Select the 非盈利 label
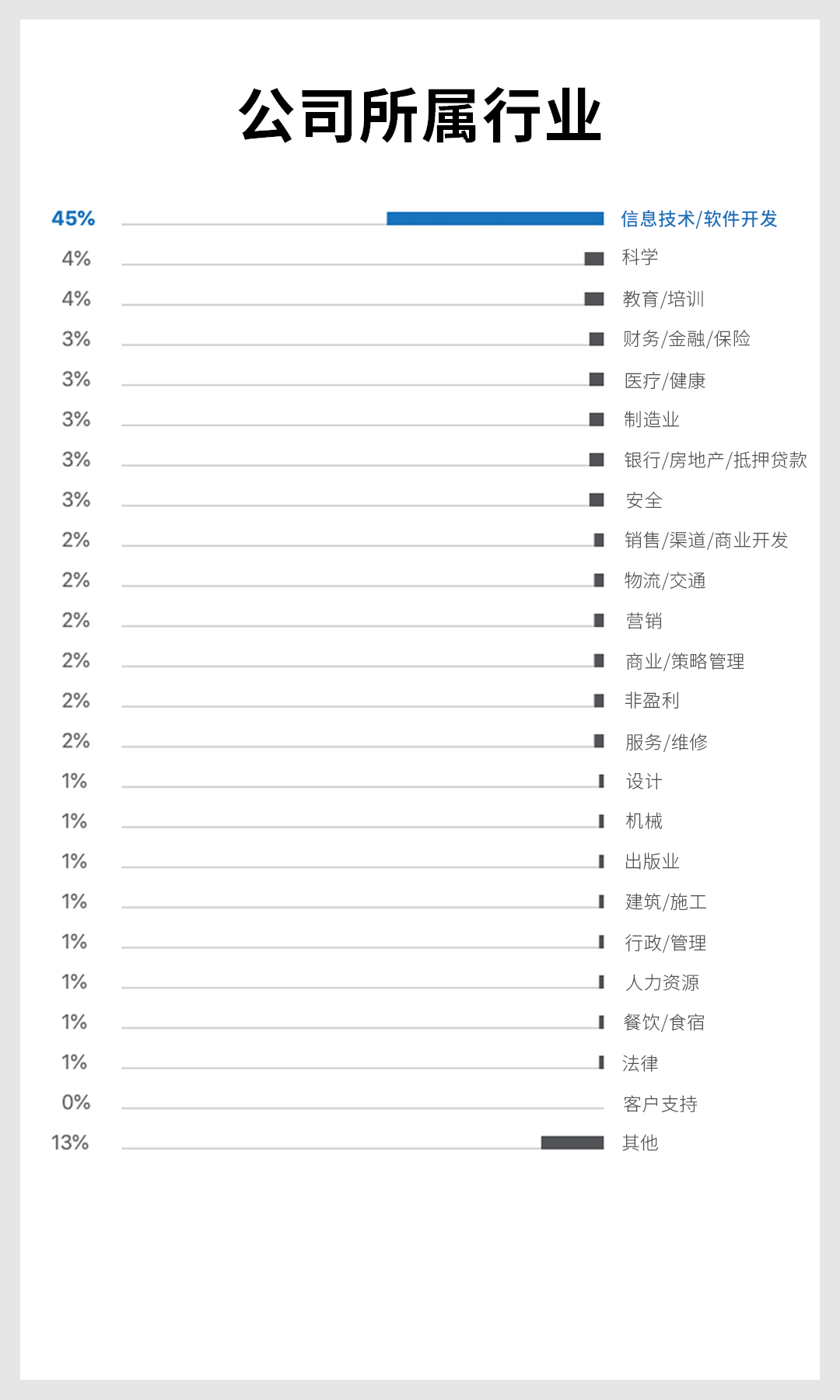 pyautogui.click(x=652, y=701)
